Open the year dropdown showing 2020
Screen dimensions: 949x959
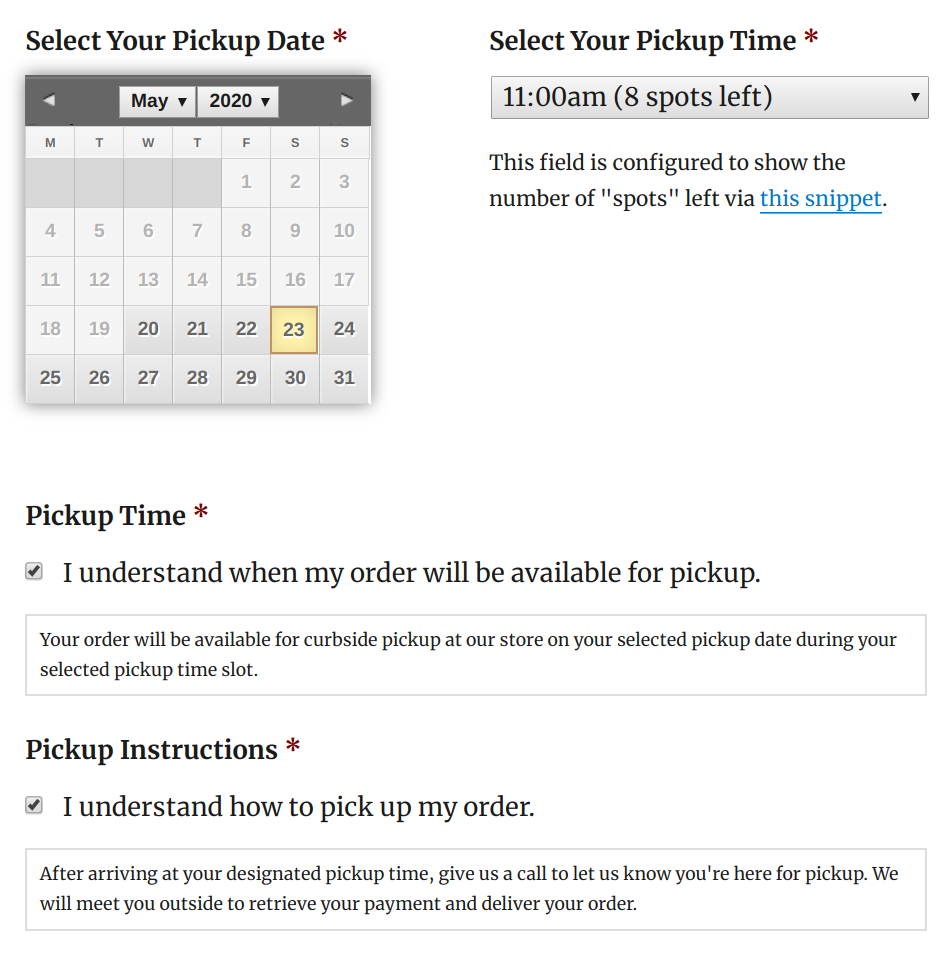point(238,101)
